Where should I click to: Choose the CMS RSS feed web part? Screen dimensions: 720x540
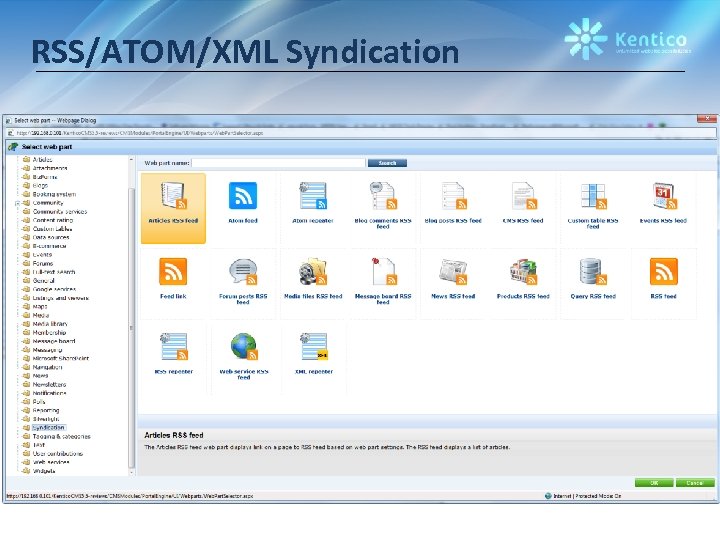[x=523, y=202]
